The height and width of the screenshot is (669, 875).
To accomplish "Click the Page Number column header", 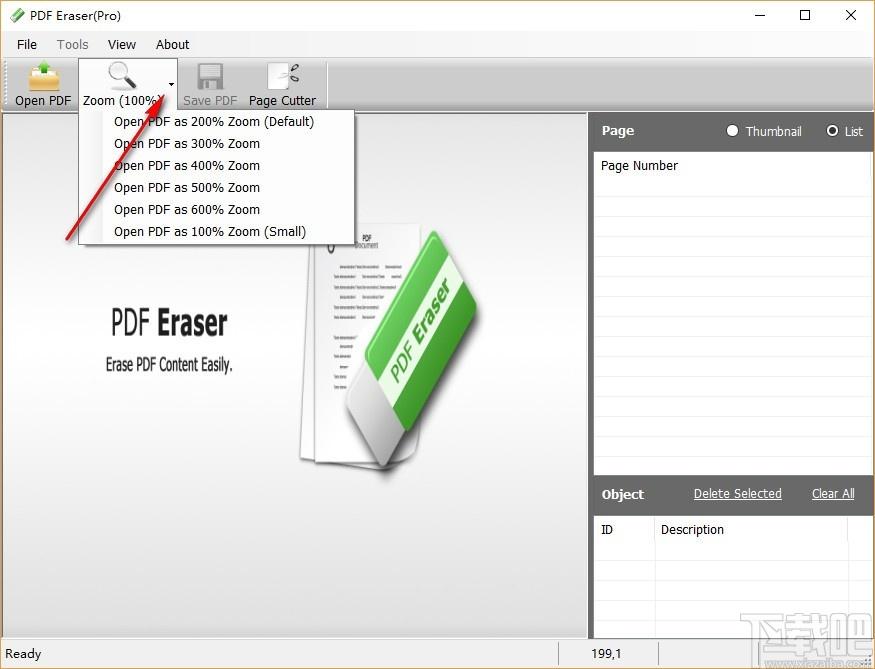I will pyautogui.click(x=639, y=166).
